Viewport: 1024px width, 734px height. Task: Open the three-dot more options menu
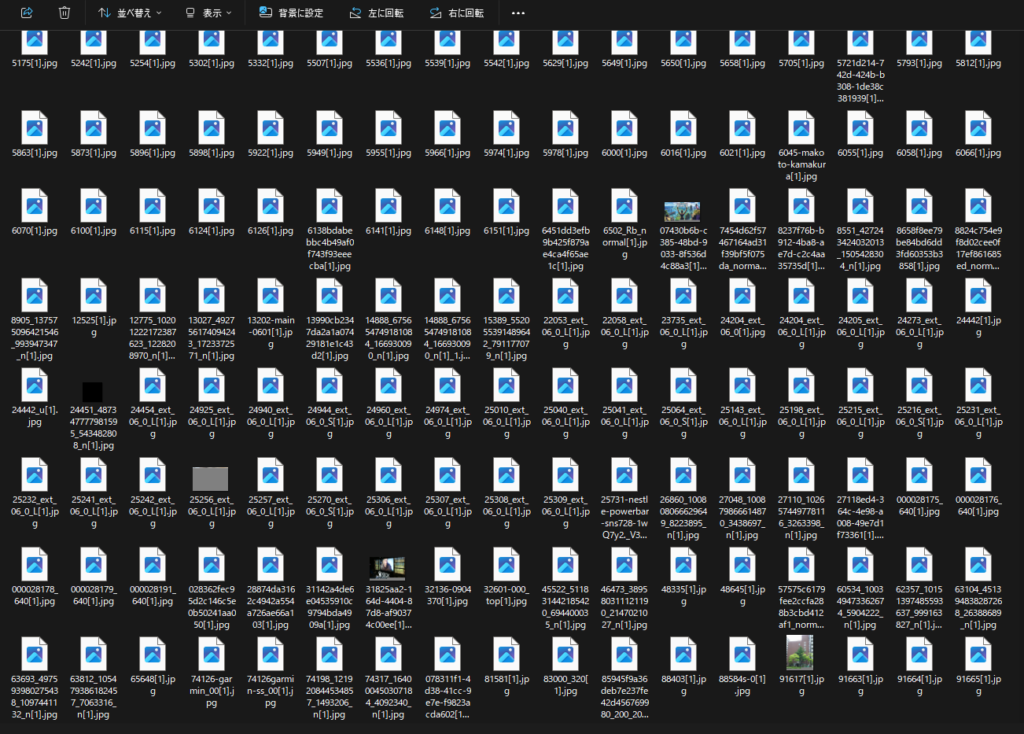517,13
